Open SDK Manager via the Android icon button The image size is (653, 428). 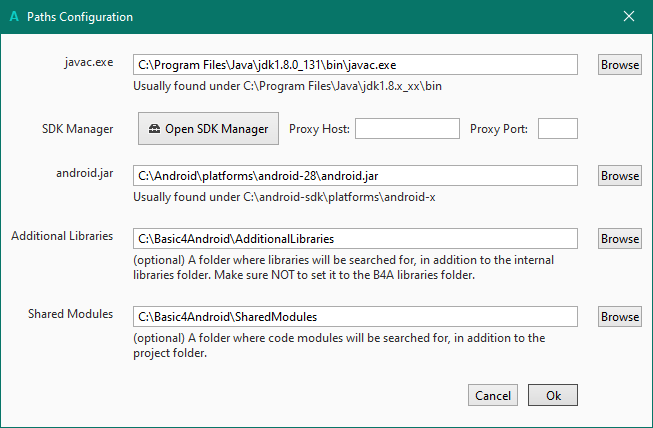(208, 129)
